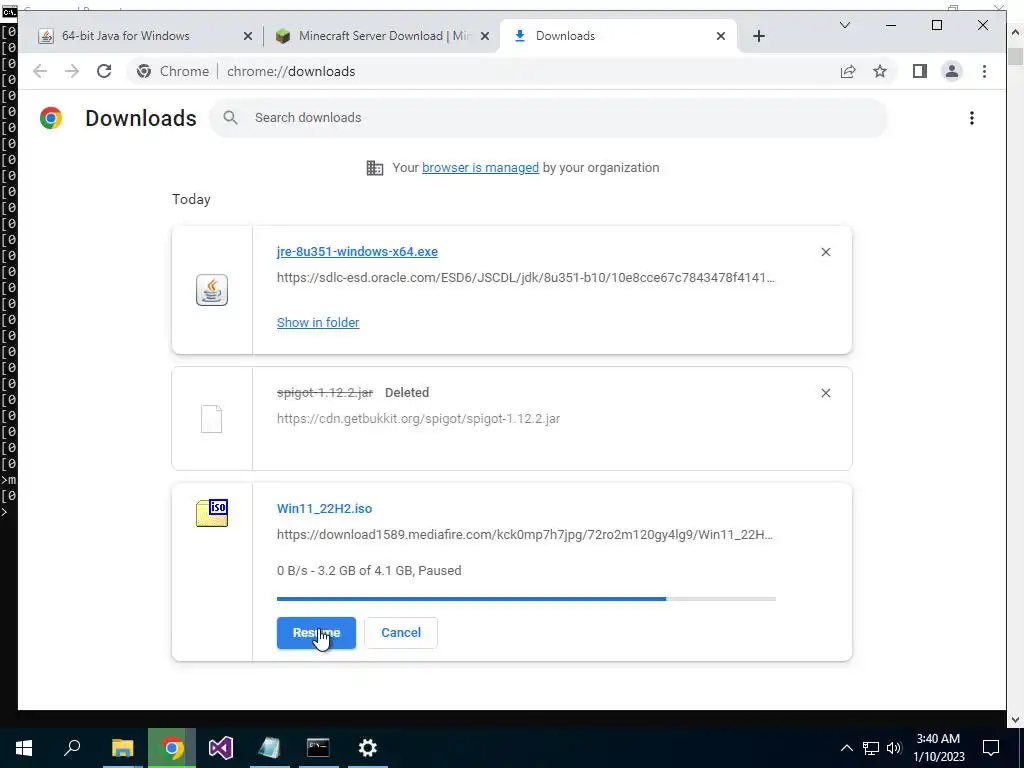The height and width of the screenshot is (768, 1024).
Task: Close the 64-bit Java for Windows tab
Action: coord(248,36)
